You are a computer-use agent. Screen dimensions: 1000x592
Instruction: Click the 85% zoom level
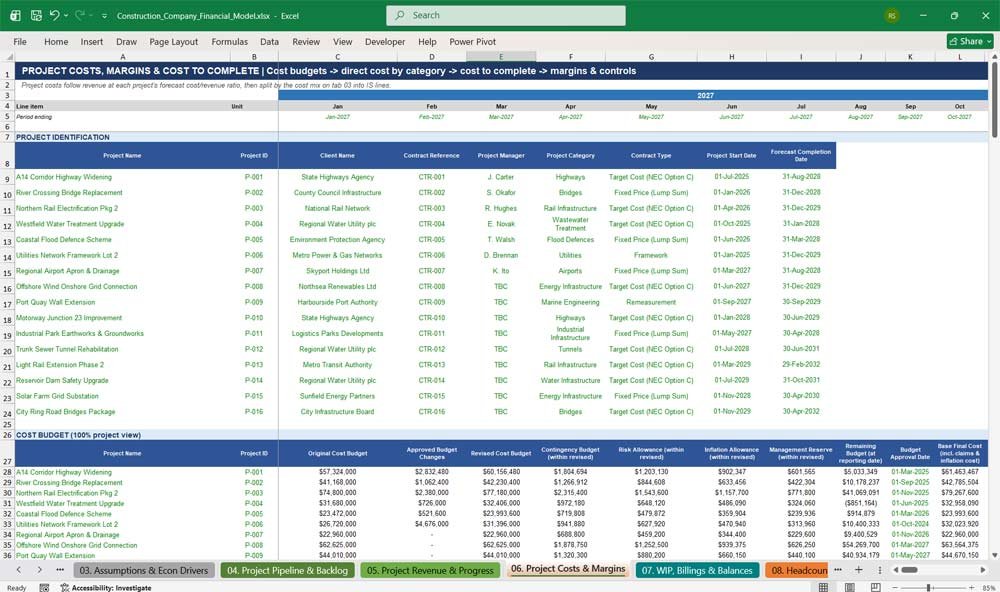(989, 588)
